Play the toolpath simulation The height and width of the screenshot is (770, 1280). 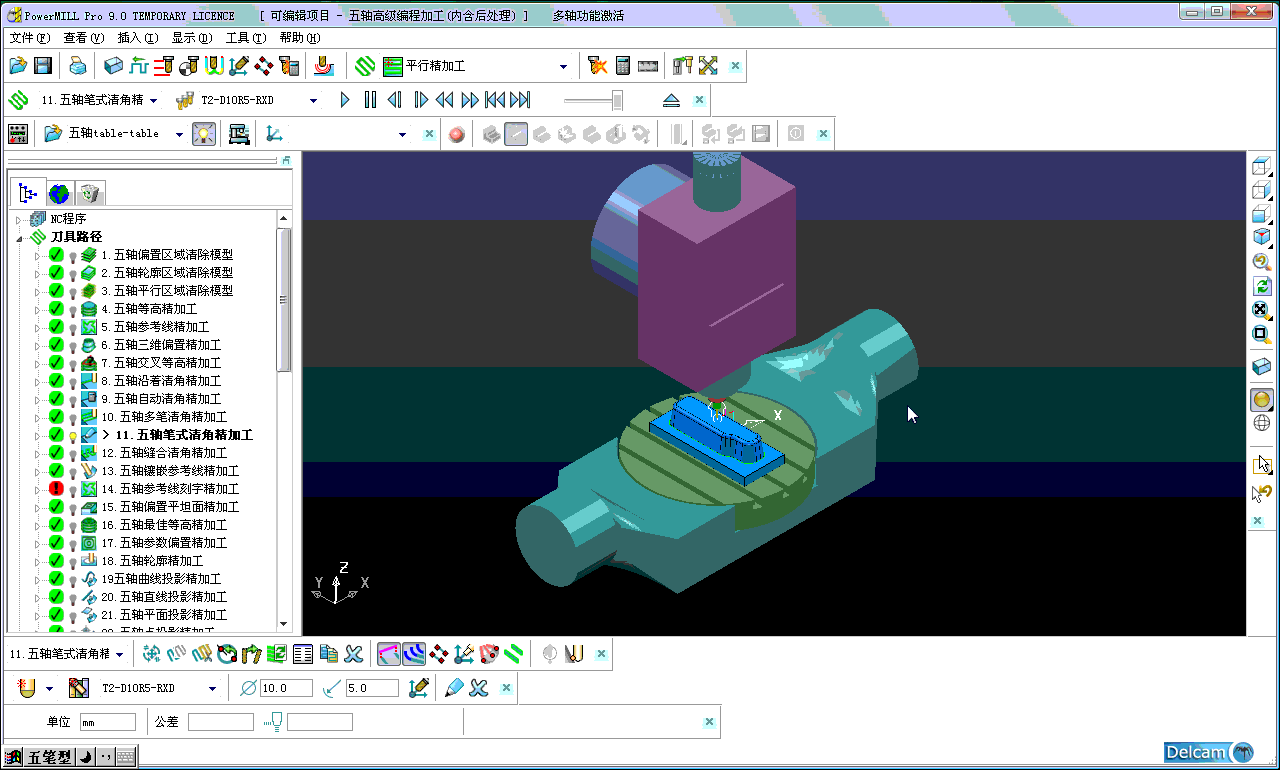(345, 100)
